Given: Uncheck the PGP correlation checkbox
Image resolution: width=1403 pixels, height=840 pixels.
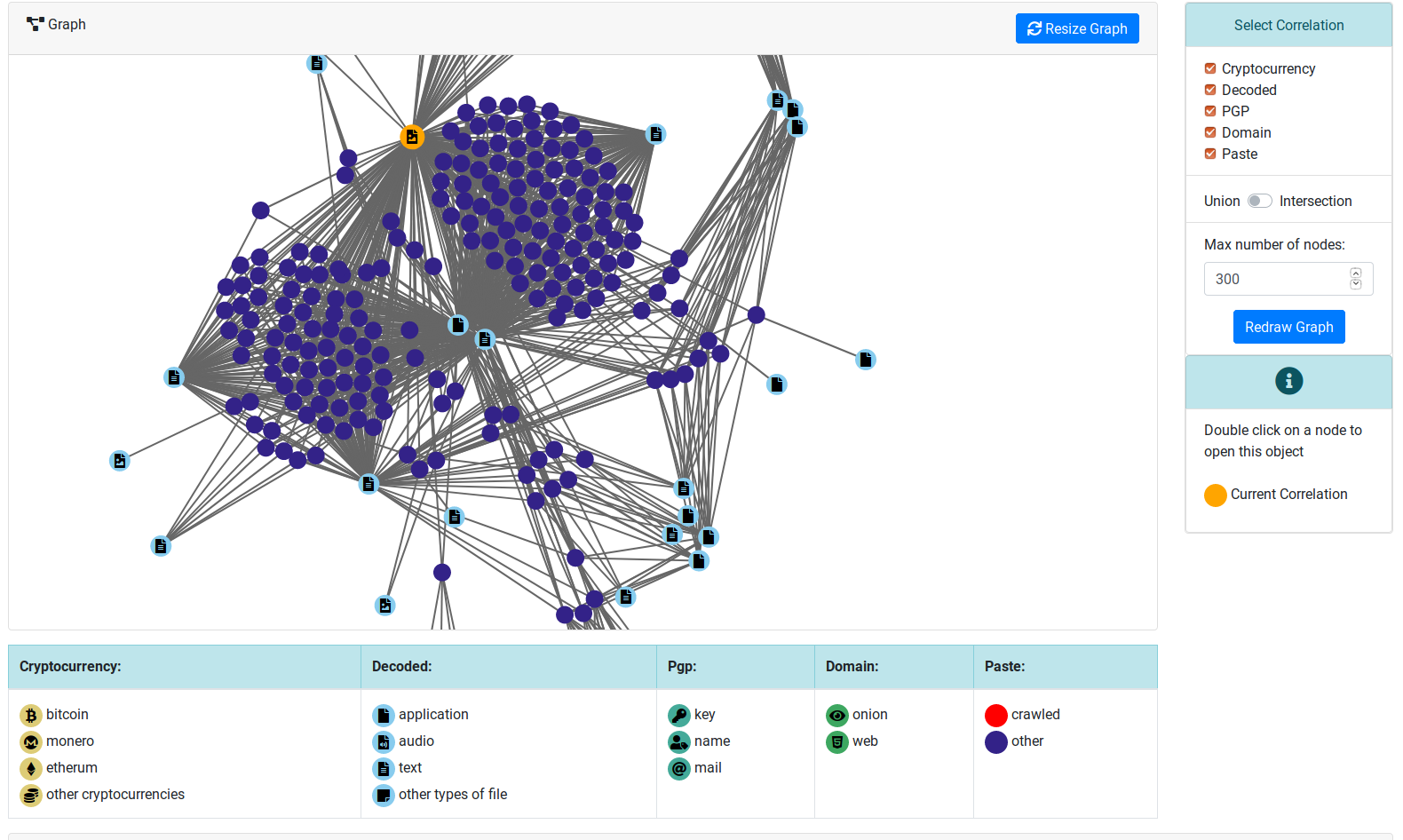Looking at the screenshot, I should [1210, 111].
